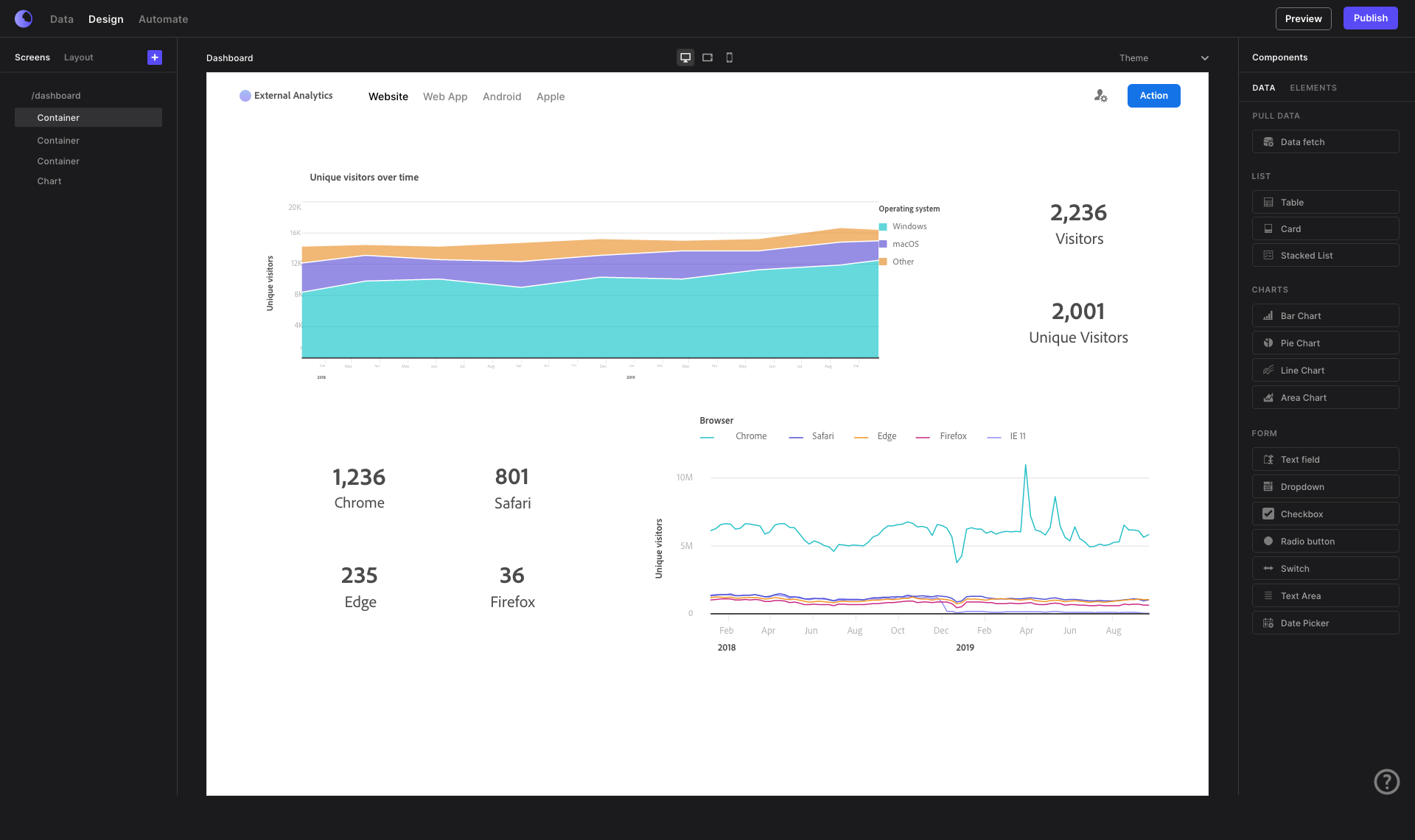Viewport: 1415px width, 840px height.
Task: Open the Elements tab in Components panel
Action: (x=1313, y=87)
